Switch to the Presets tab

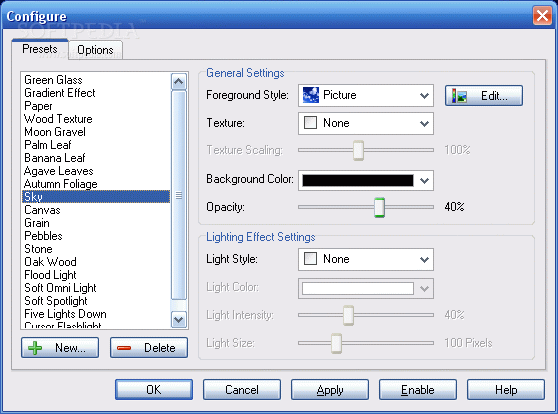40,49
